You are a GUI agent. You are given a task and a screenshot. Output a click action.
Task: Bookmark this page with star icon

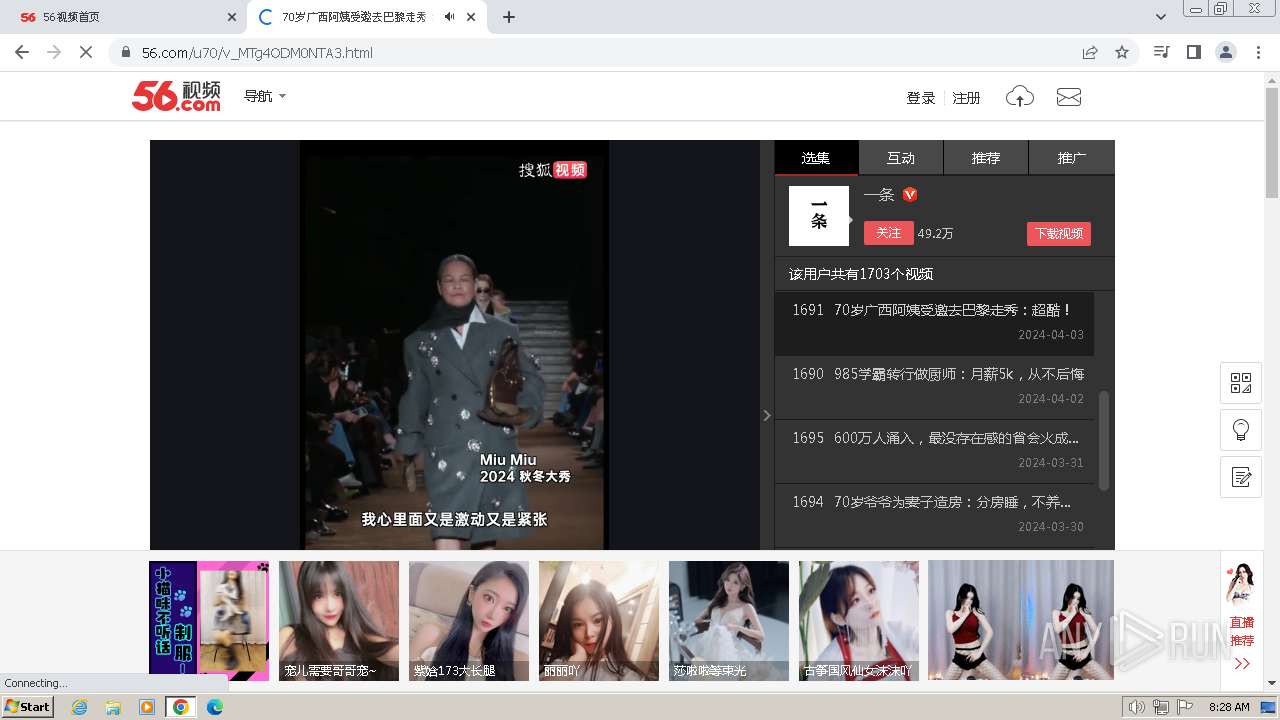point(1122,52)
